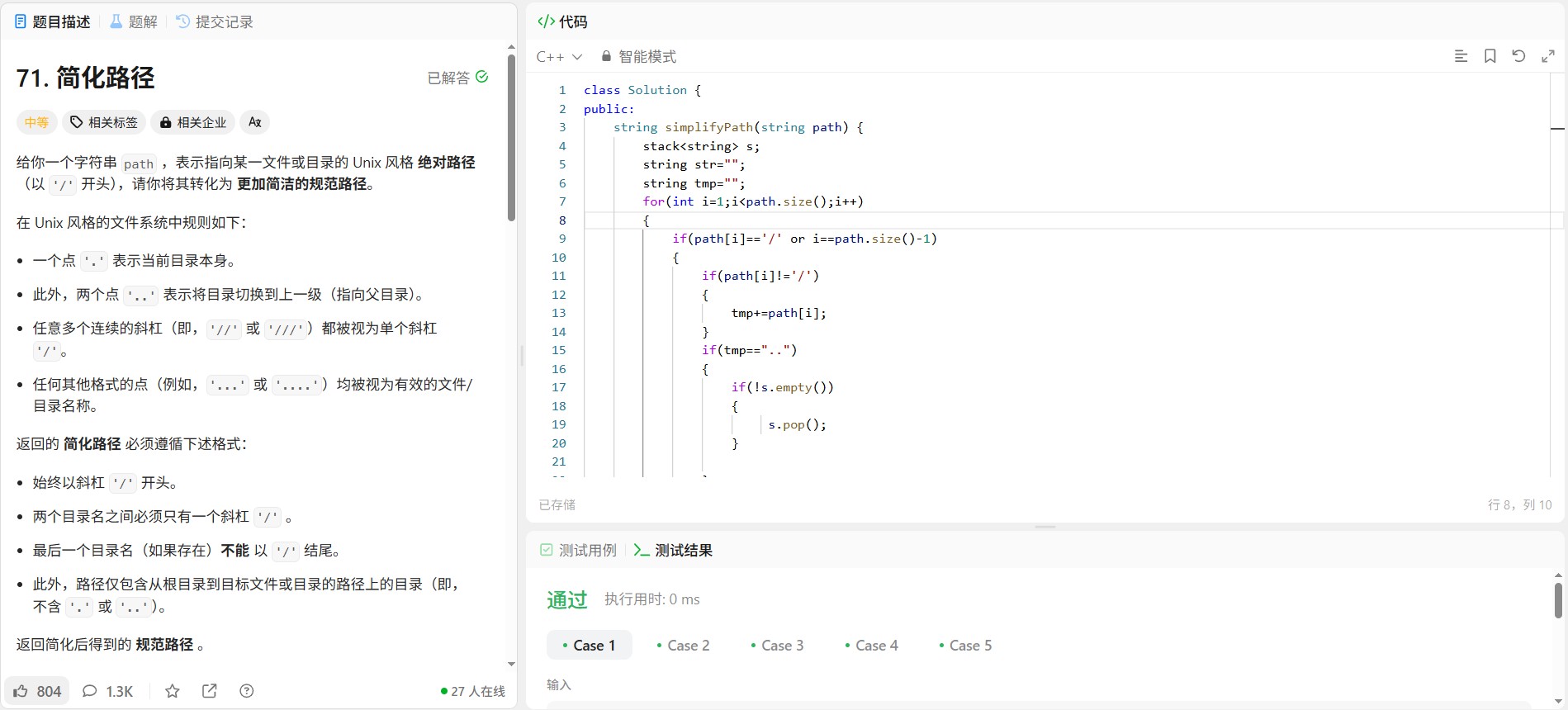This screenshot has width=1568, height=710.
Task: Click the 27 人在线 indicator
Action: coord(473,691)
